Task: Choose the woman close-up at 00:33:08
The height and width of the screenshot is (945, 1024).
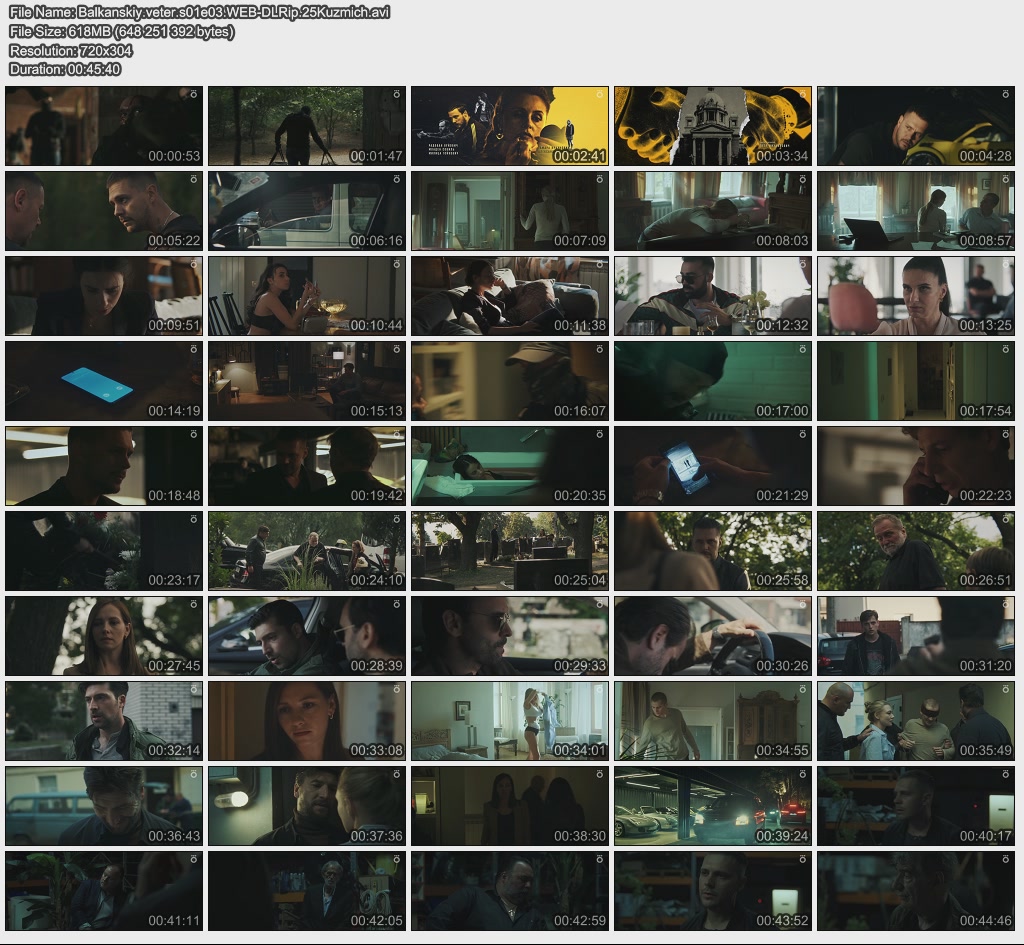Action: tap(307, 722)
